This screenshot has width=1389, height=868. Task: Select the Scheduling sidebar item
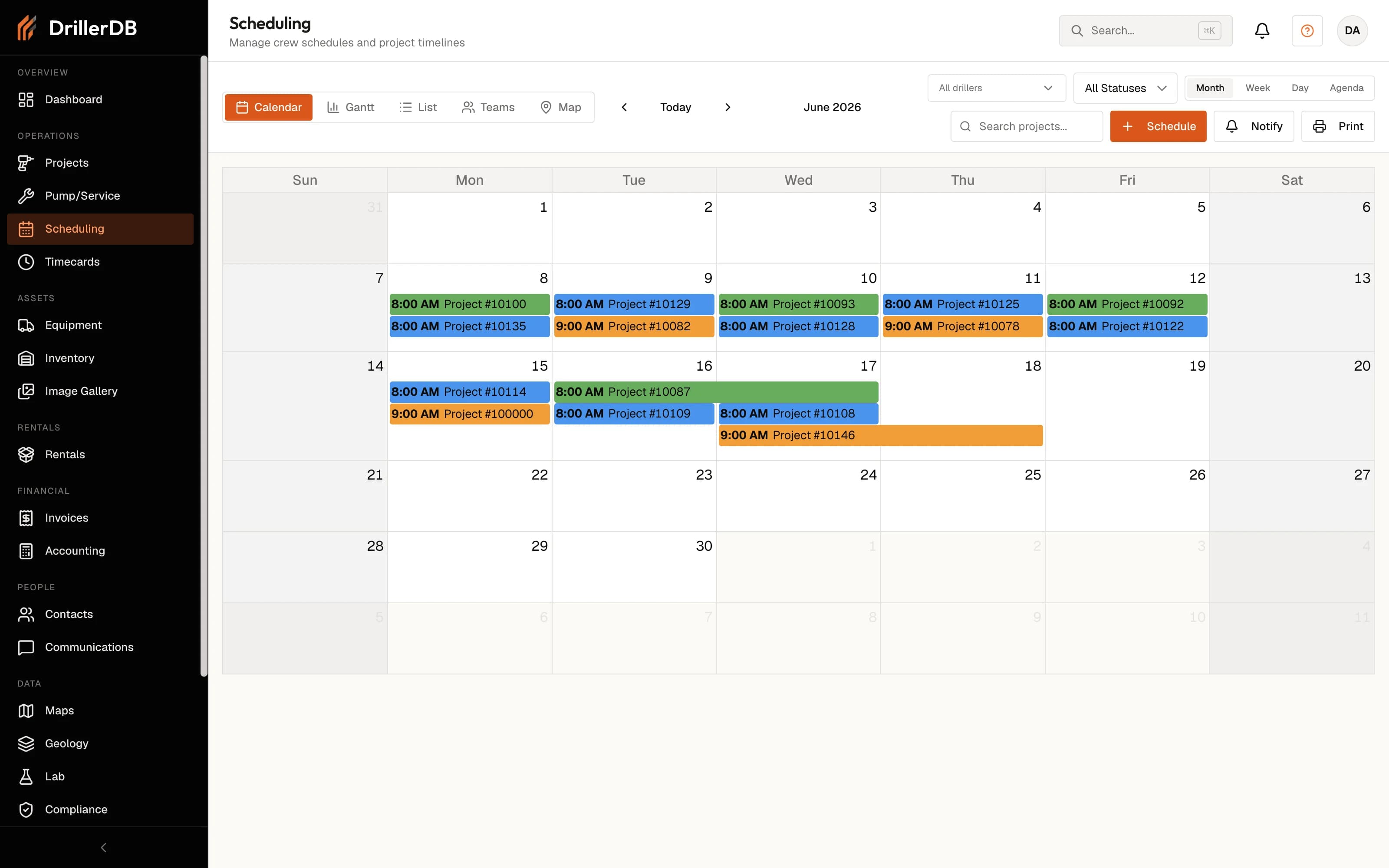(x=100, y=229)
